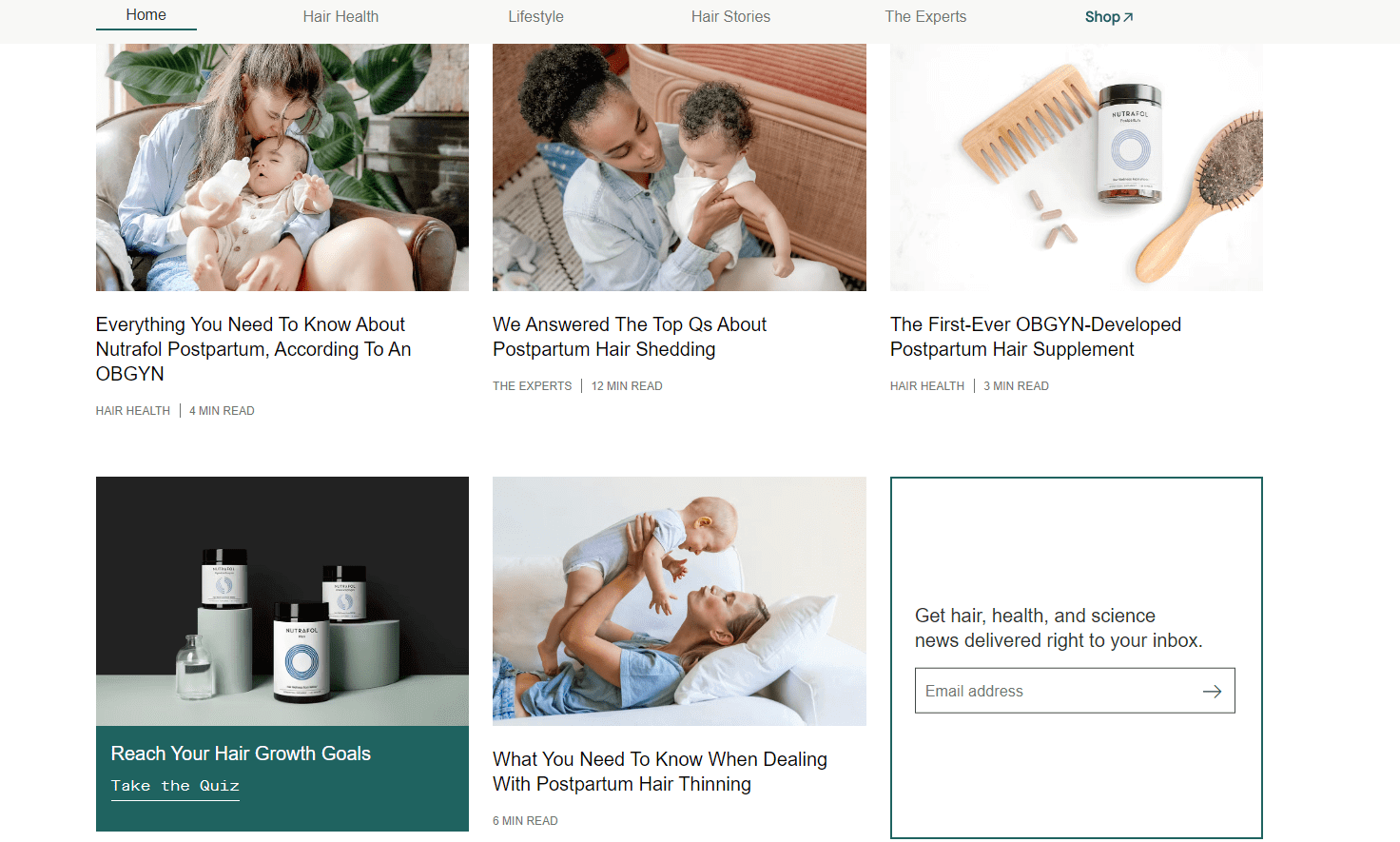1400x842 pixels.
Task: Open image of mother holding curly-haired baby
Action: [x=679, y=167]
